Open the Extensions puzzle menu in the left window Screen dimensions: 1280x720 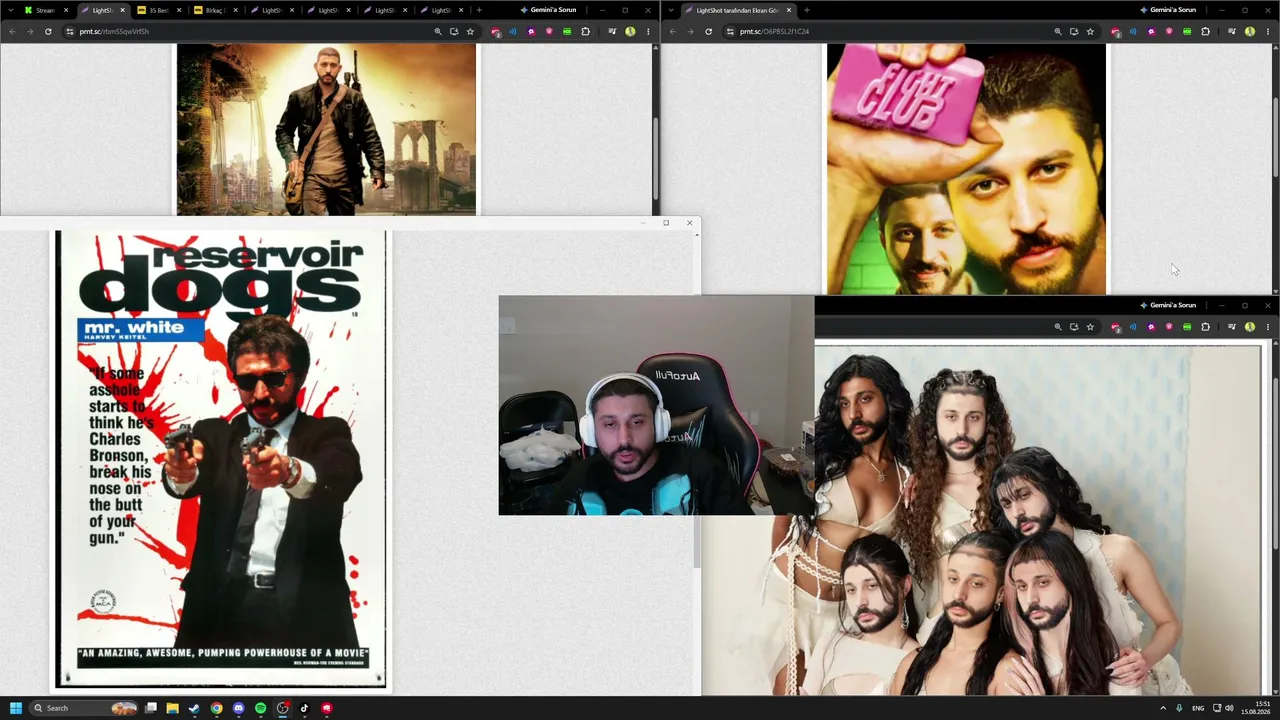click(x=586, y=31)
